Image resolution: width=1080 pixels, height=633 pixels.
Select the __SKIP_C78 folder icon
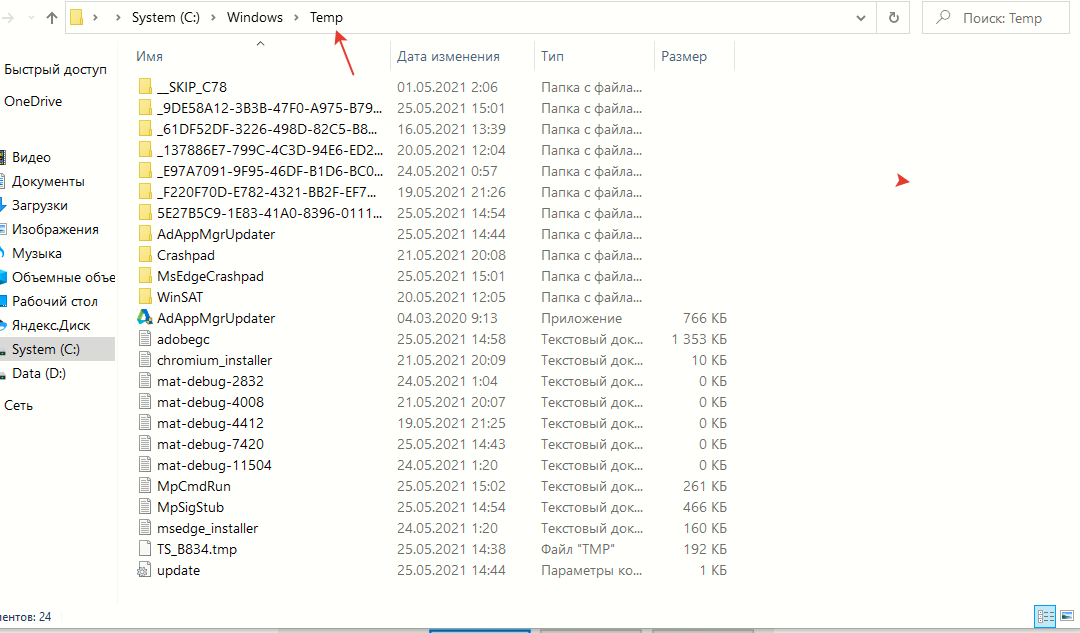tap(145, 87)
